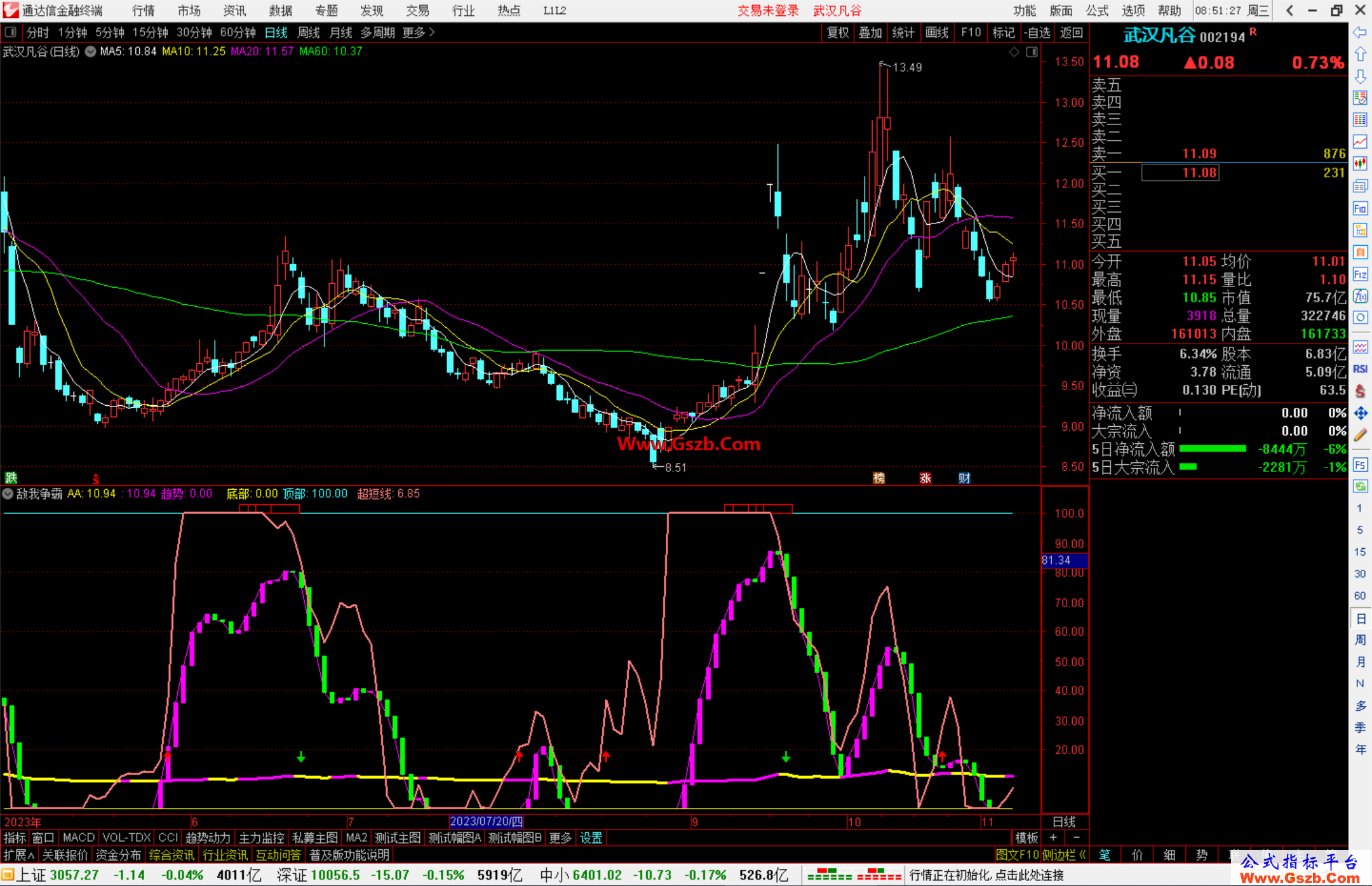Click the 2023/07/20/四 date marker
This screenshot has height=886, width=1372.
[486, 821]
